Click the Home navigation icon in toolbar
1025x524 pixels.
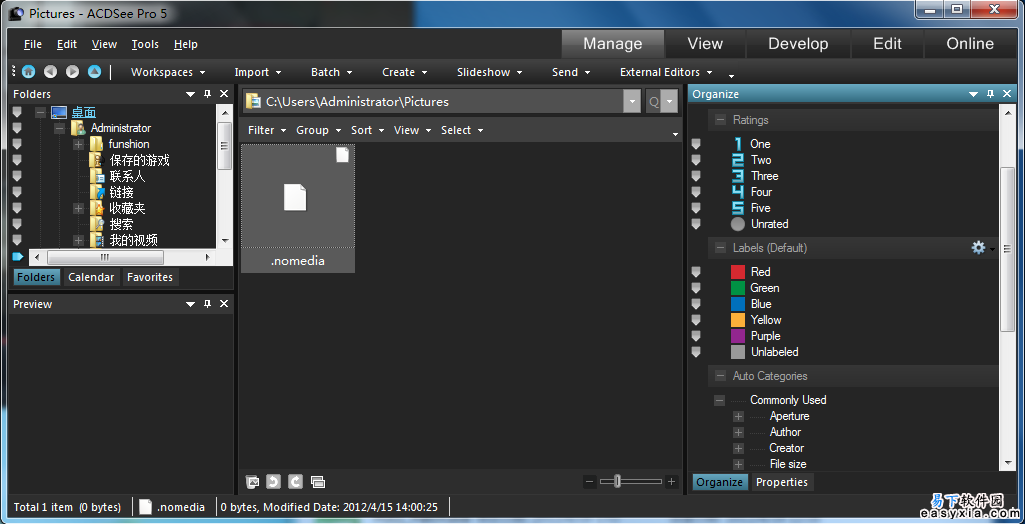pos(28,72)
